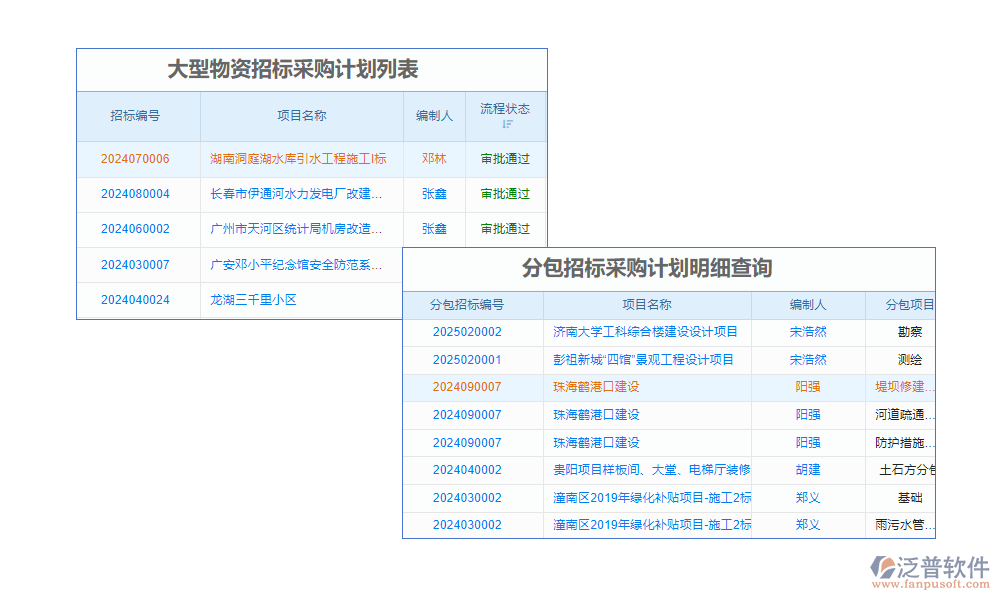Open subcontract number 2024040002
The image size is (1000, 600).
pos(470,470)
